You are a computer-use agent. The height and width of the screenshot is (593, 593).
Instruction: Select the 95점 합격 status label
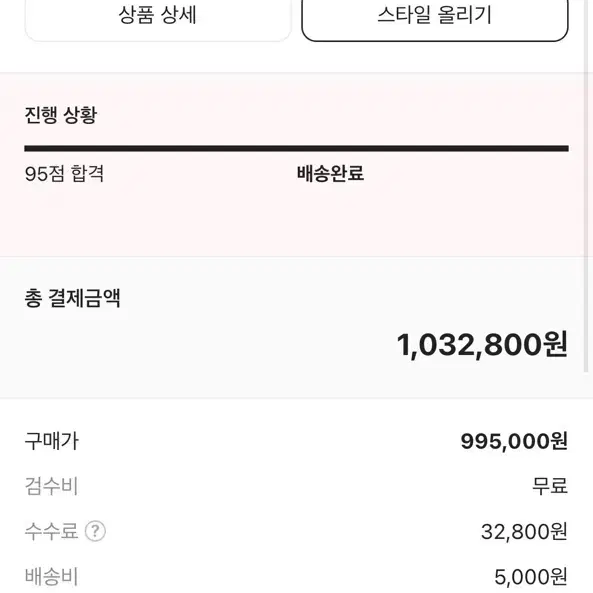(64, 174)
